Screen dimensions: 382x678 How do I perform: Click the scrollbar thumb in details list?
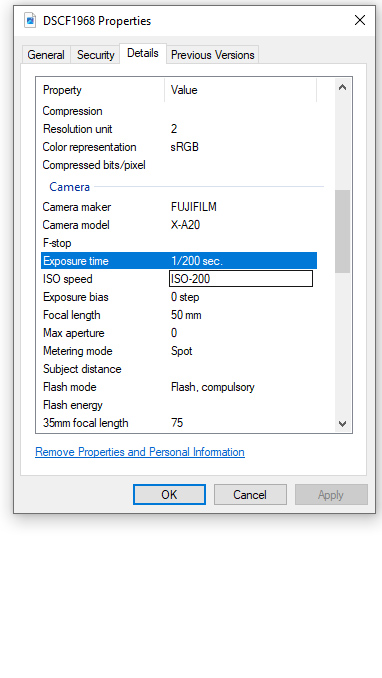pyautogui.click(x=342, y=231)
